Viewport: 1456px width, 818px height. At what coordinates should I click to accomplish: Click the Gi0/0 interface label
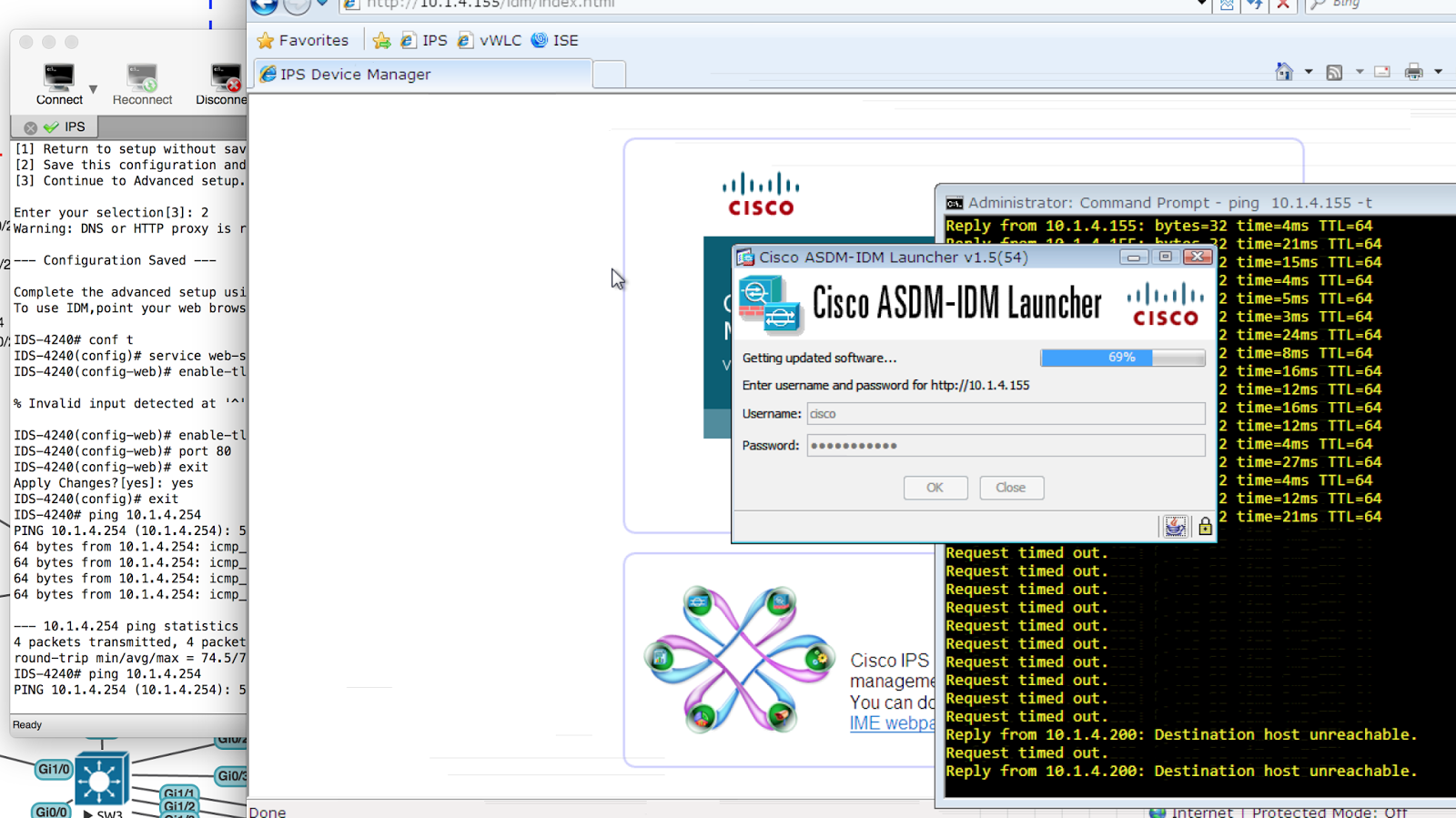click(51, 811)
